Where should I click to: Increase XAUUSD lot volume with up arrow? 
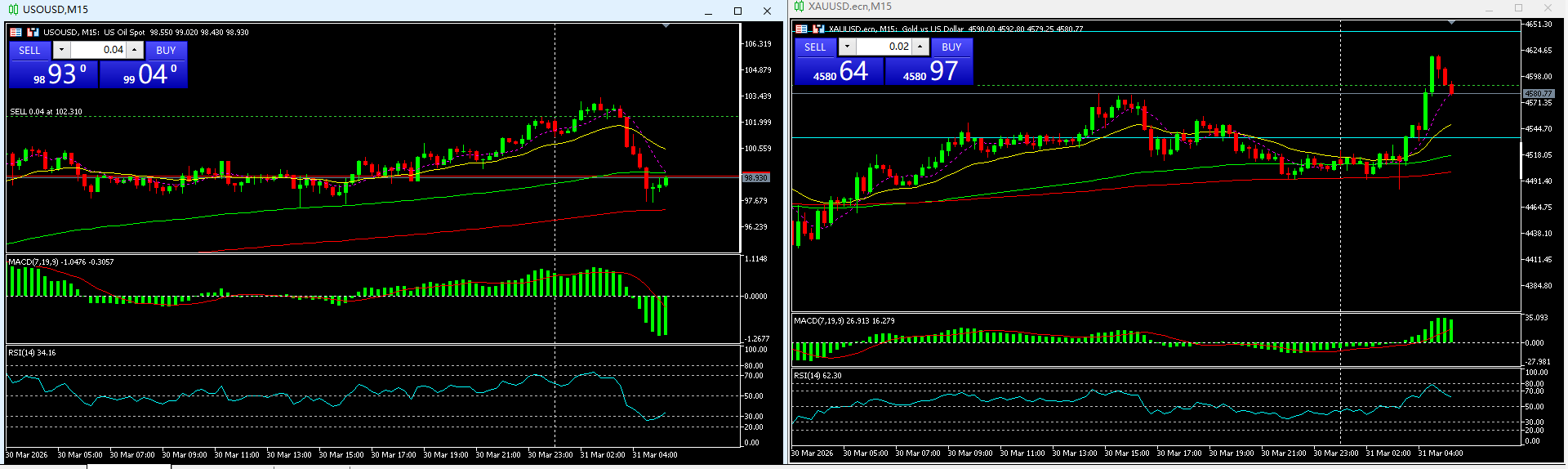click(x=920, y=47)
